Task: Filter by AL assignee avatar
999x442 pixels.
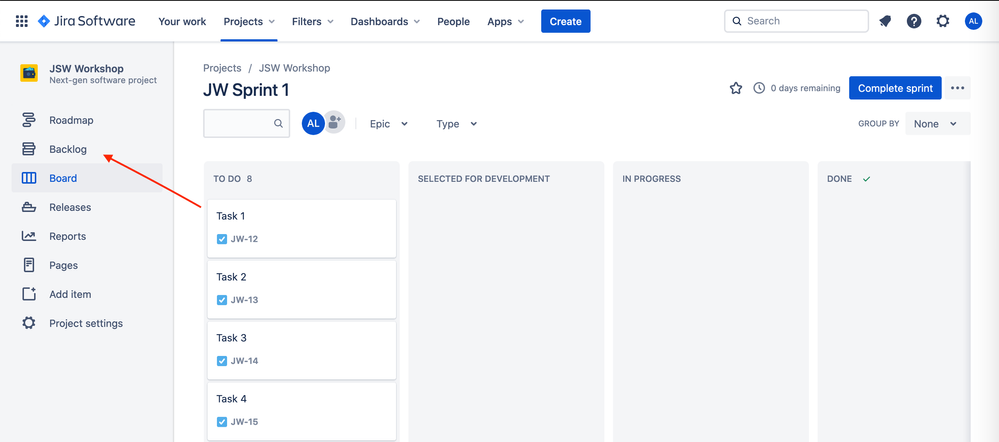Action: click(313, 124)
